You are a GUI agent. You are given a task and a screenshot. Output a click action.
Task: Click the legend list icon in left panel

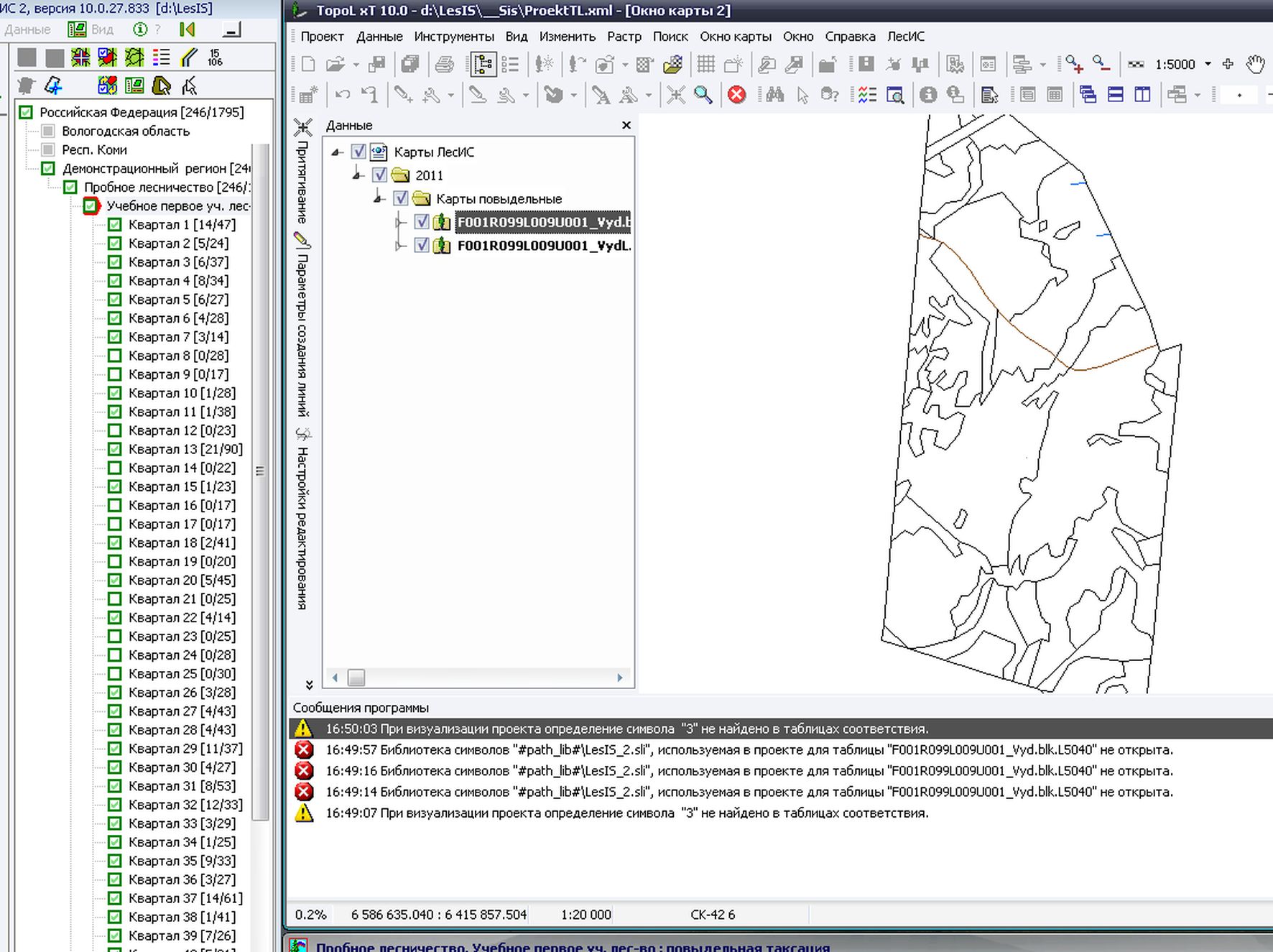pos(162,57)
